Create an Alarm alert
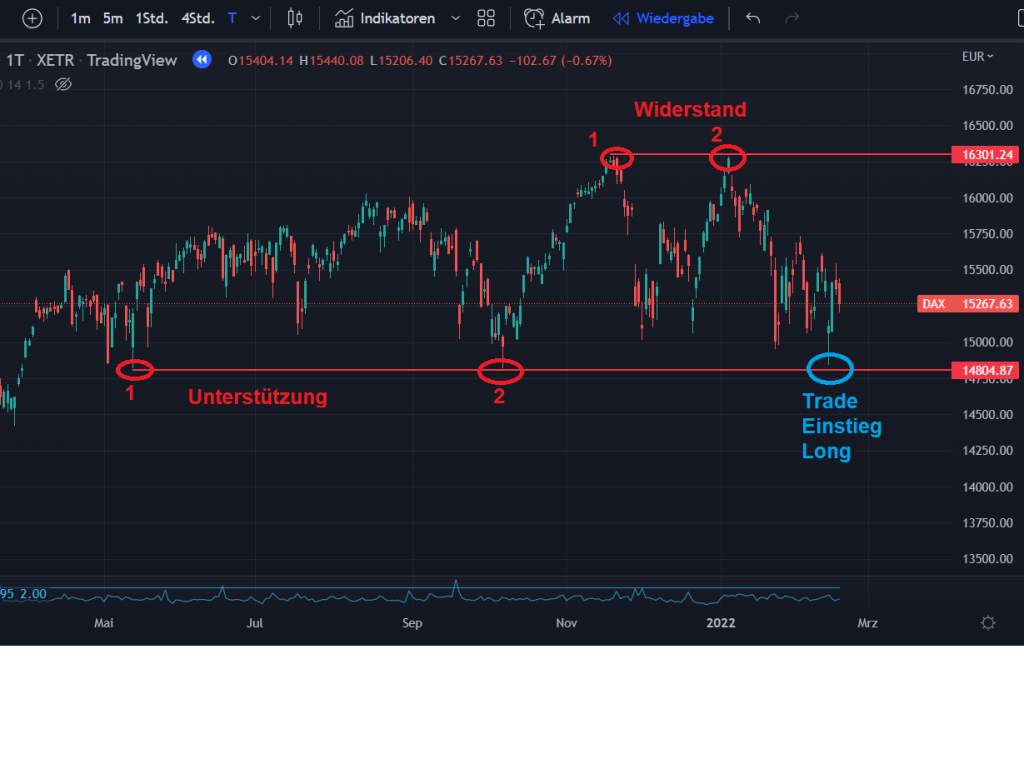Screen dimensions: 1024x774 tap(557, 18)
